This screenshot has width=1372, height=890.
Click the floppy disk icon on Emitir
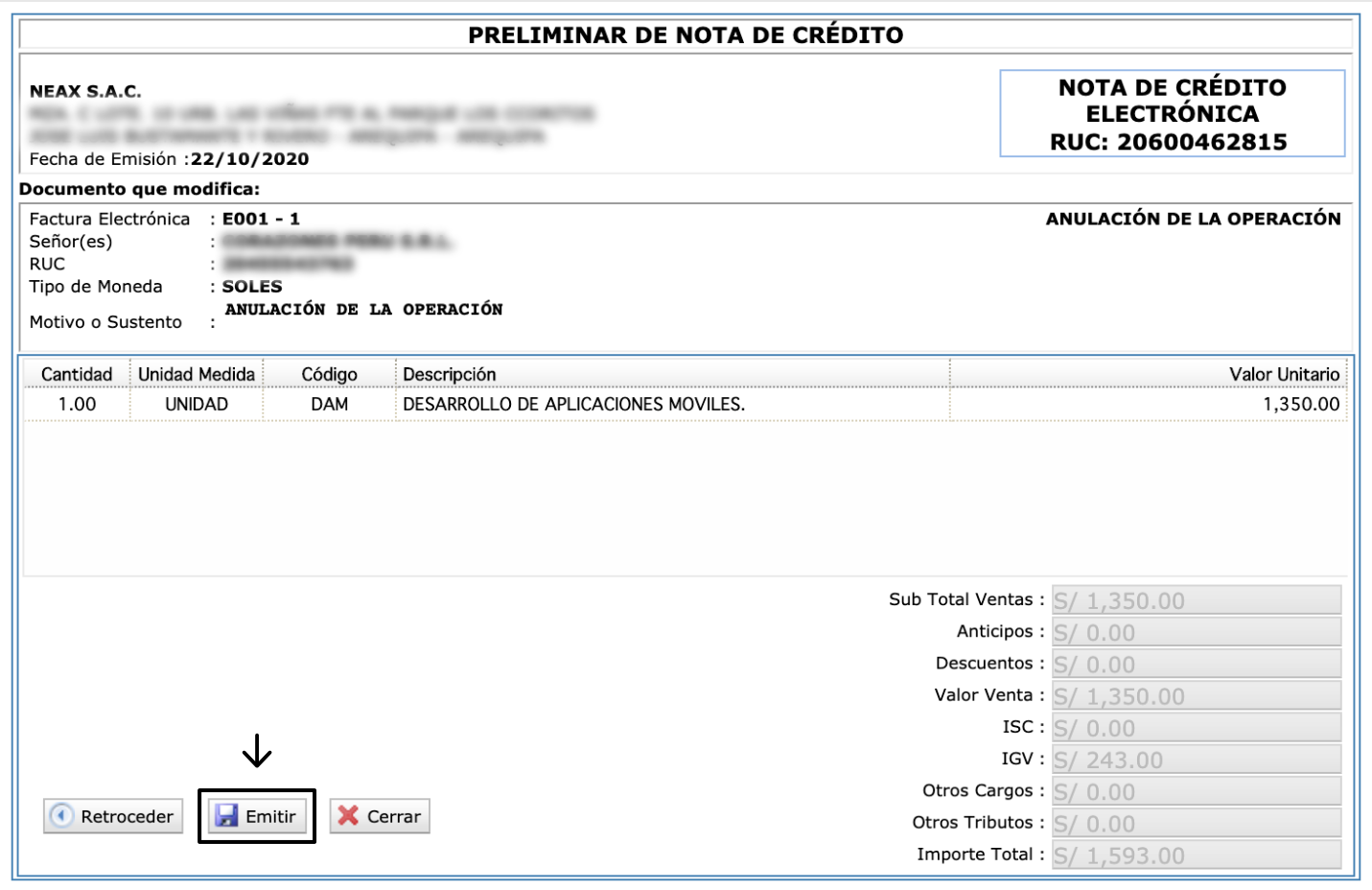(x=226, y=816)
